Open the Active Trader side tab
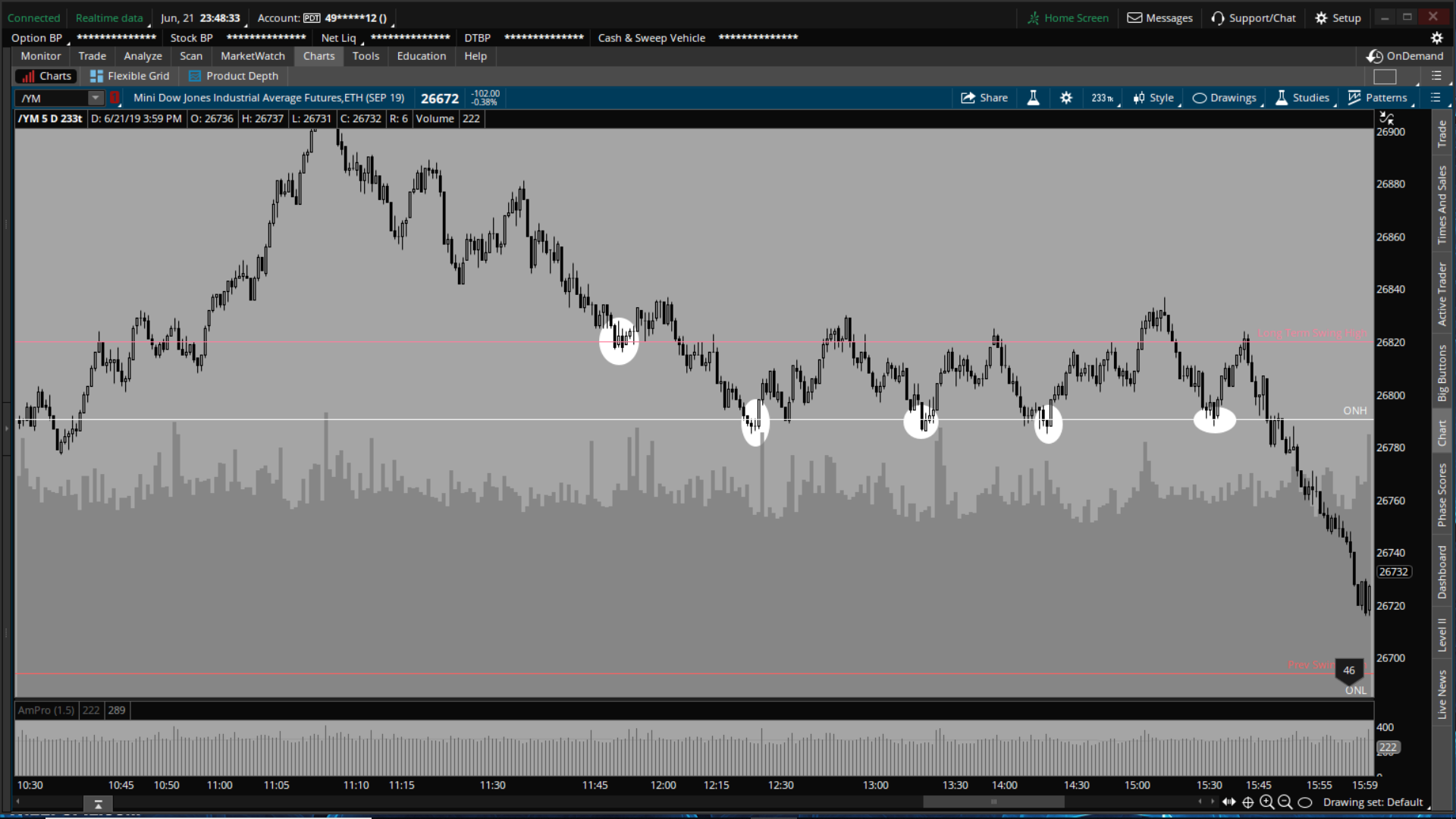This screenshot has width=1456, height=819. pyautogui.click(x=1442, y=294)
